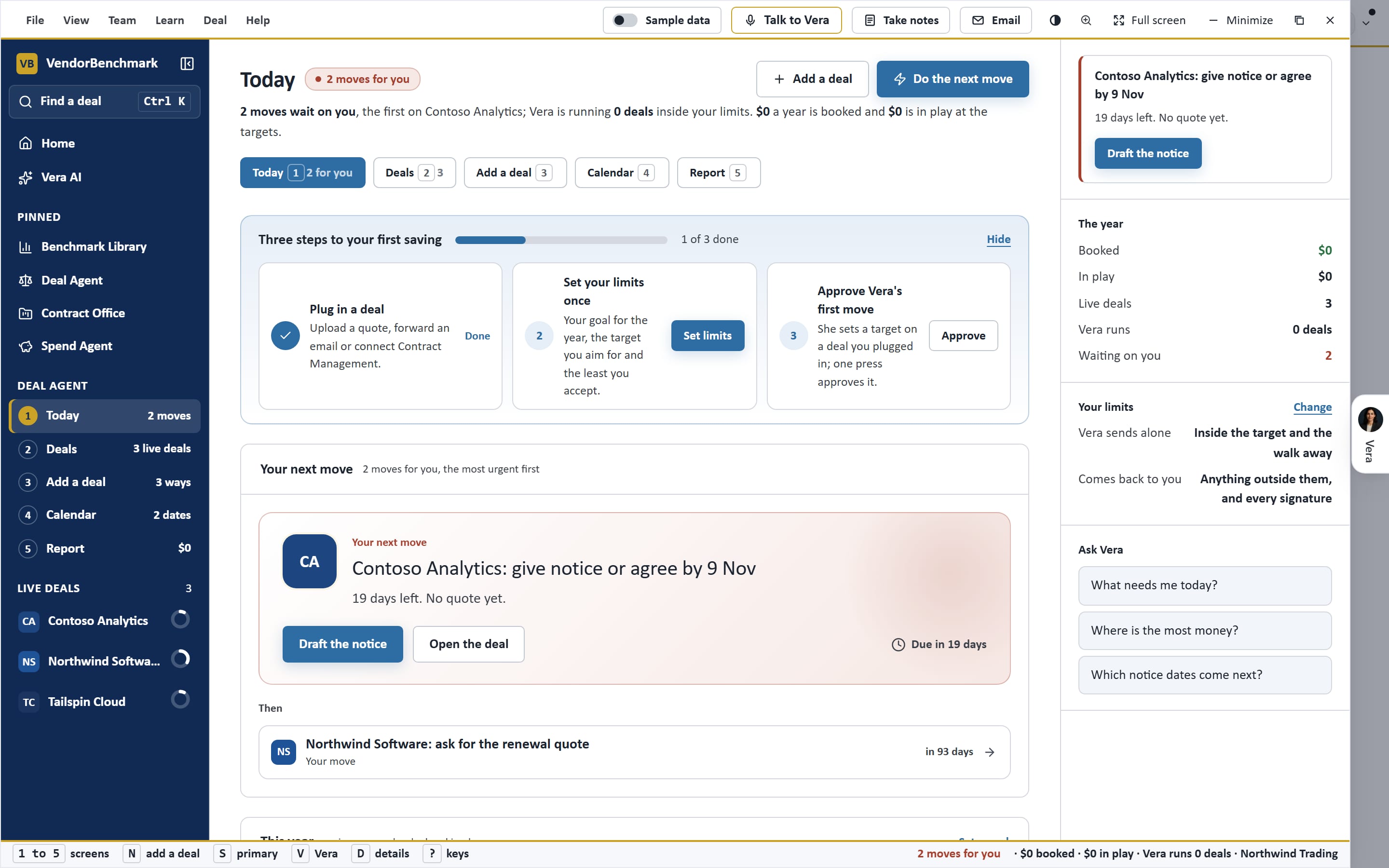This screenshot has height=868, width=1389.
Task: Click the Find a deal search field
Action: point(105,102)
